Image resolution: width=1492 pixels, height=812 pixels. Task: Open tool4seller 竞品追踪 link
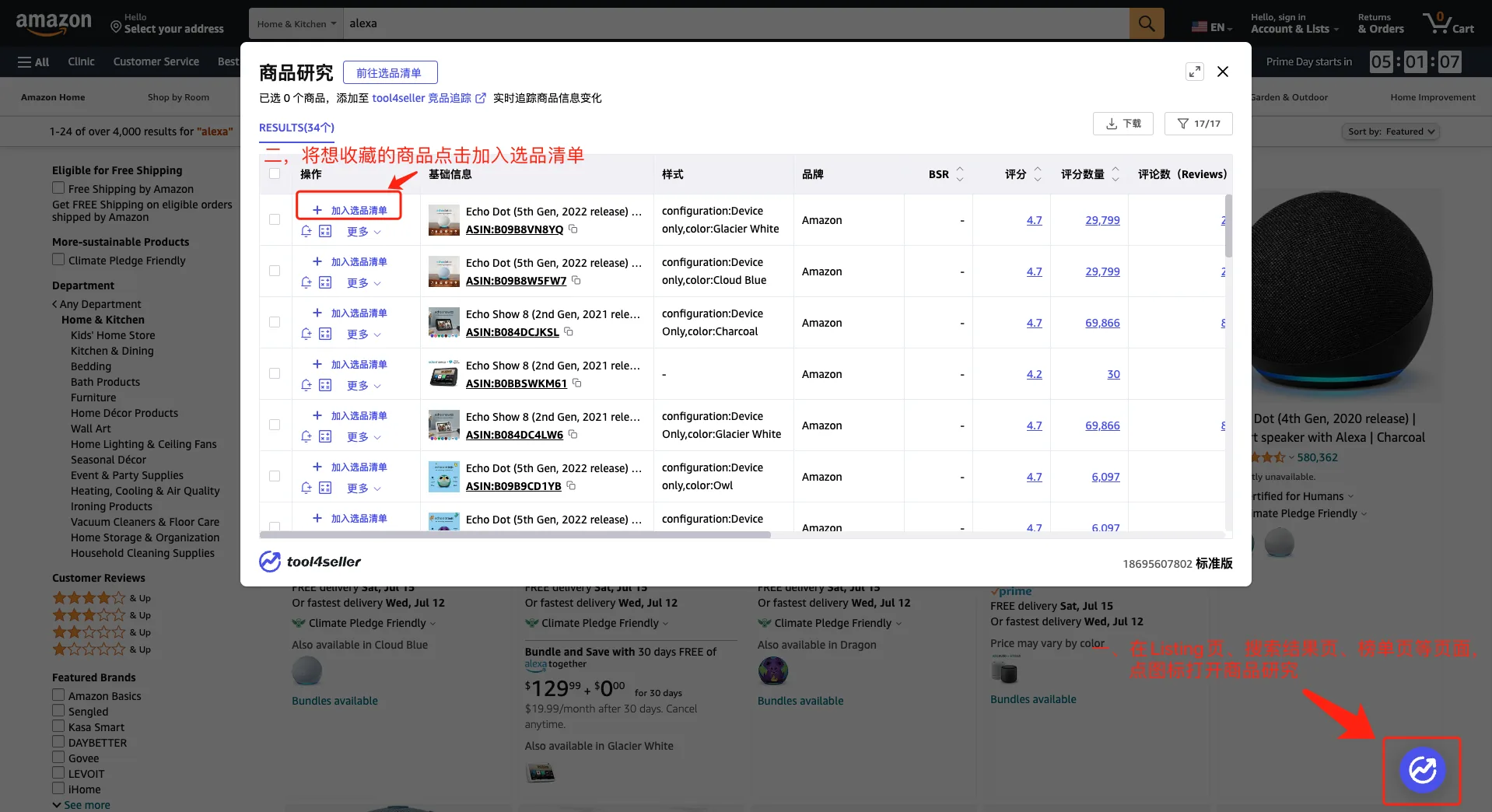pos(429,98)
